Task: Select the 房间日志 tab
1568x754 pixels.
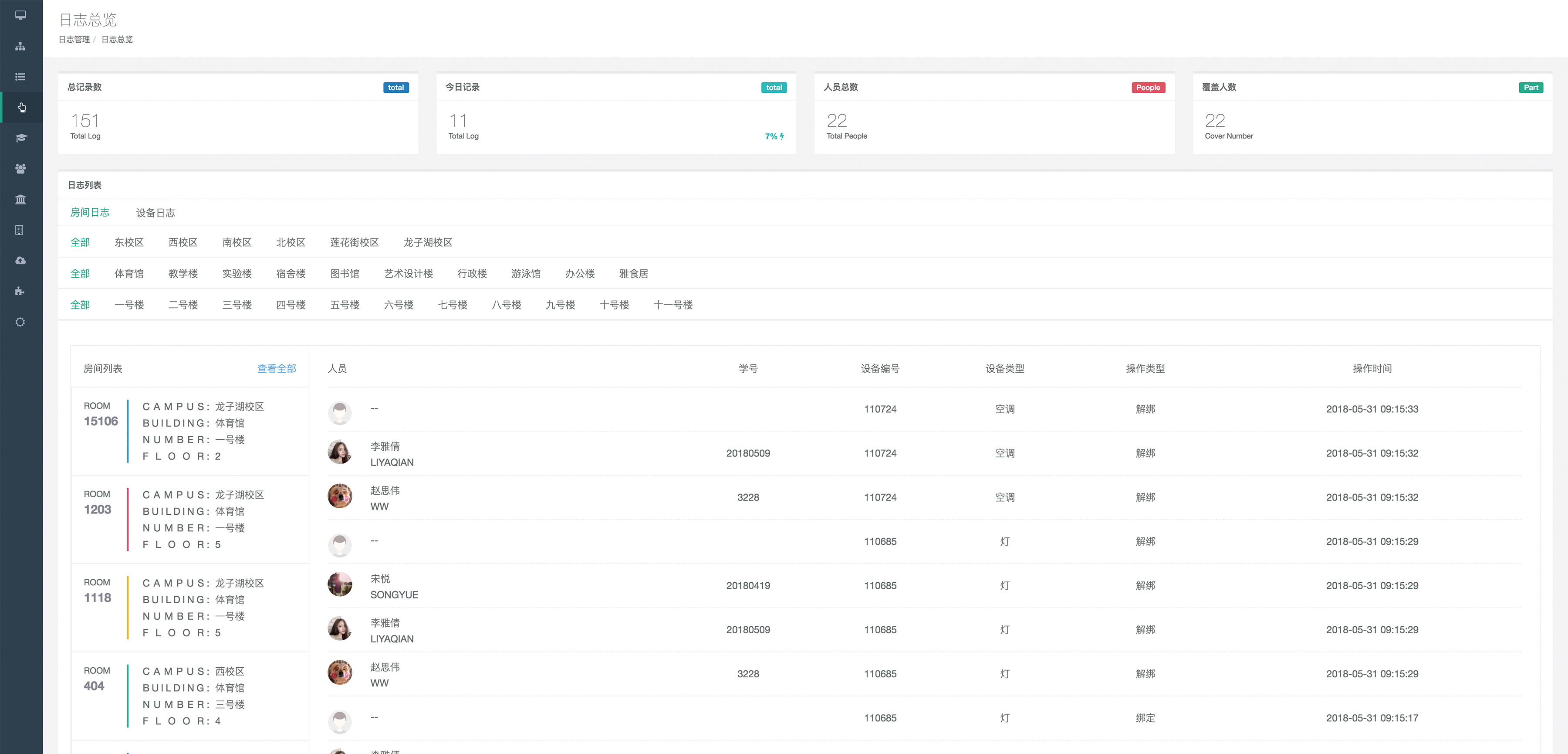Action: point(89,213)
